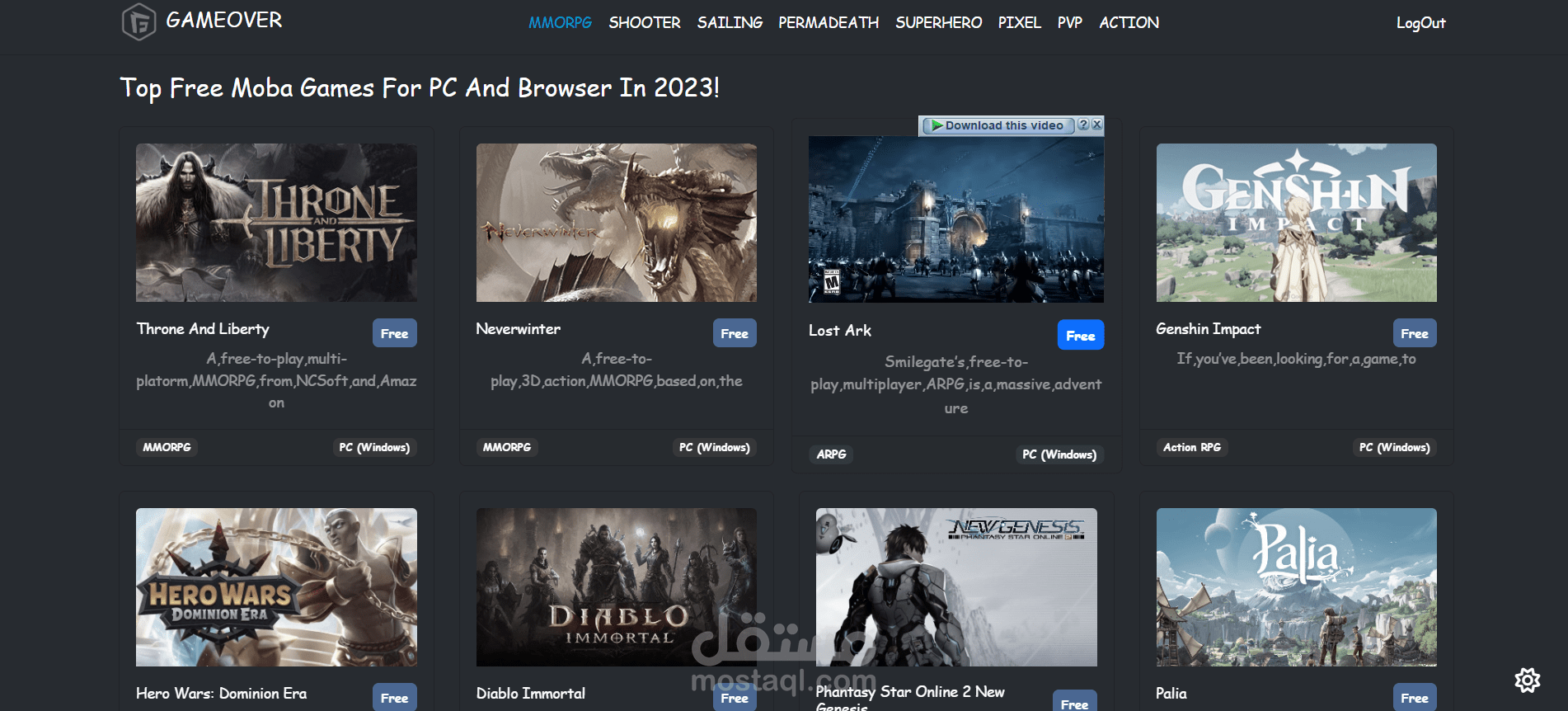Select the SUPERHERO menu item
The height and width of the screenshot is (711, 1568).
(939, 22)
